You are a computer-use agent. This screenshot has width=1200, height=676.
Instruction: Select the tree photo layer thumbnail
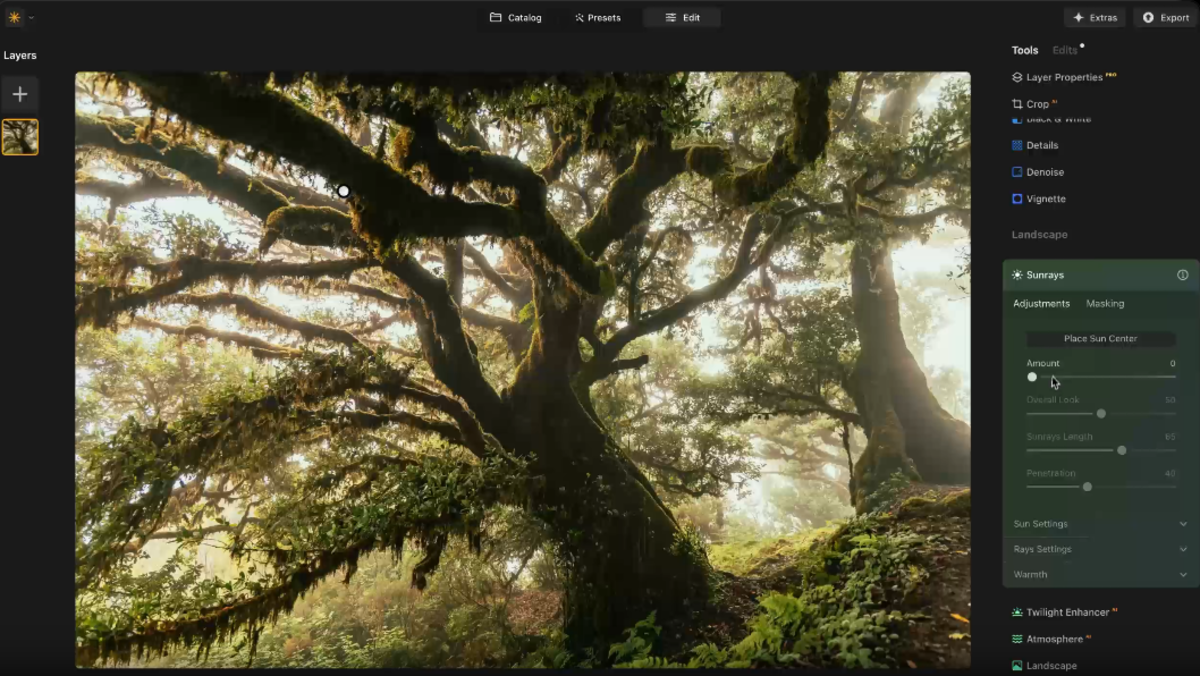pos(20,137)
